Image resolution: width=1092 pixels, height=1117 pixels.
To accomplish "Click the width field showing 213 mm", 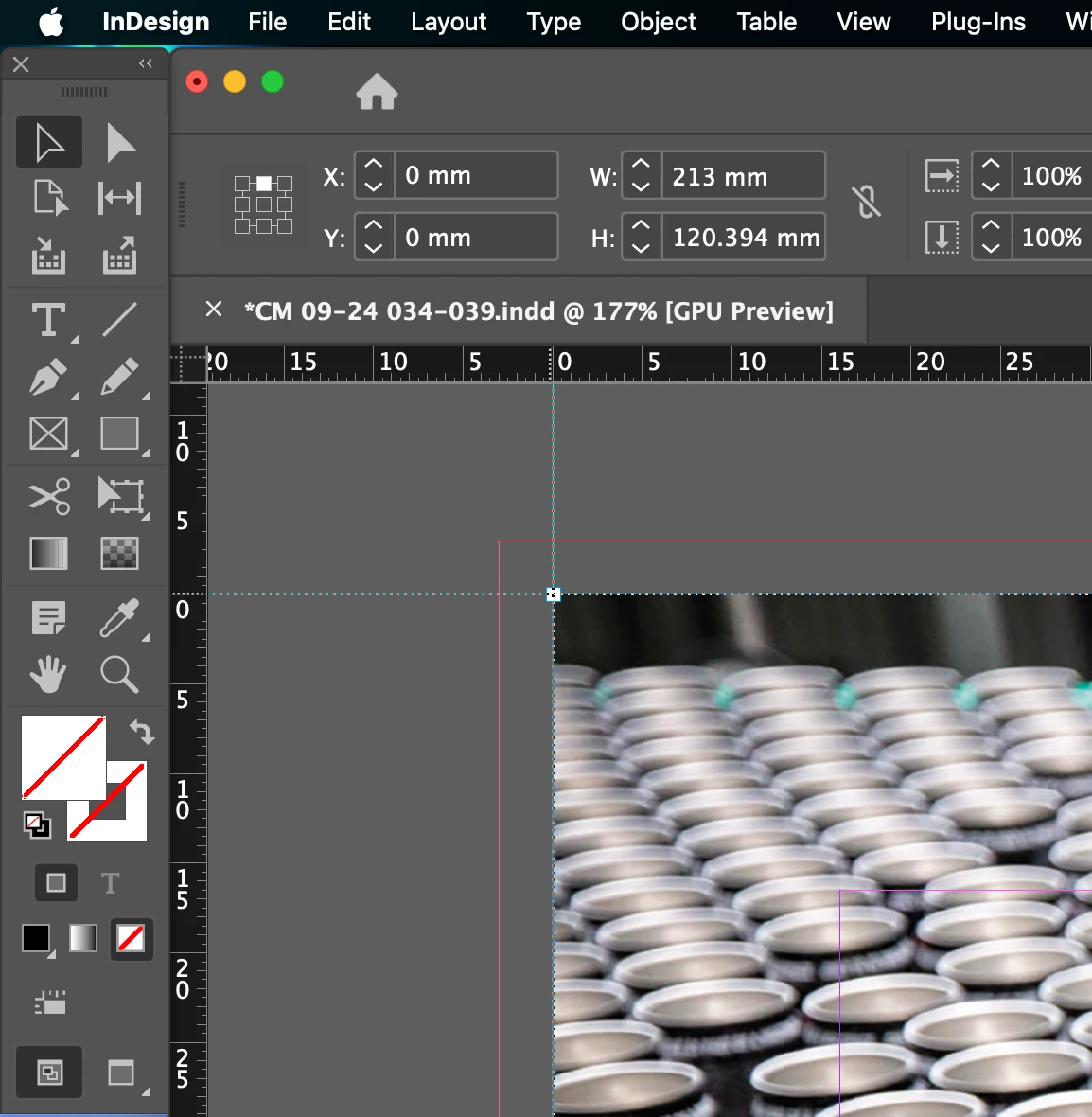I will [743, 175].
